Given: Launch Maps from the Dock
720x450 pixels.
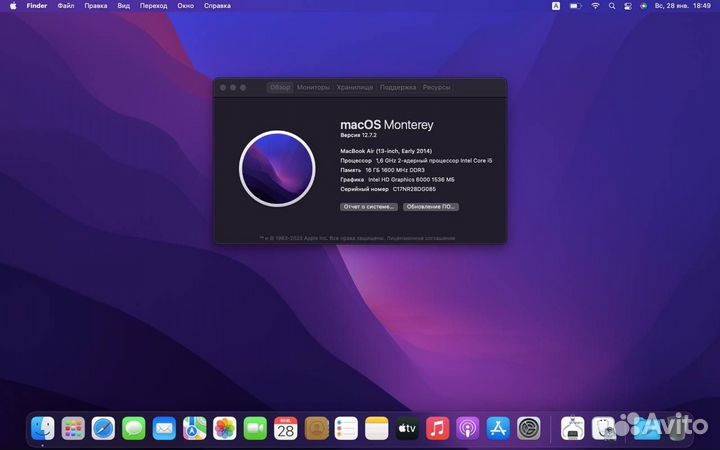Looking at the screenshot, I should (x=194, y=428).
